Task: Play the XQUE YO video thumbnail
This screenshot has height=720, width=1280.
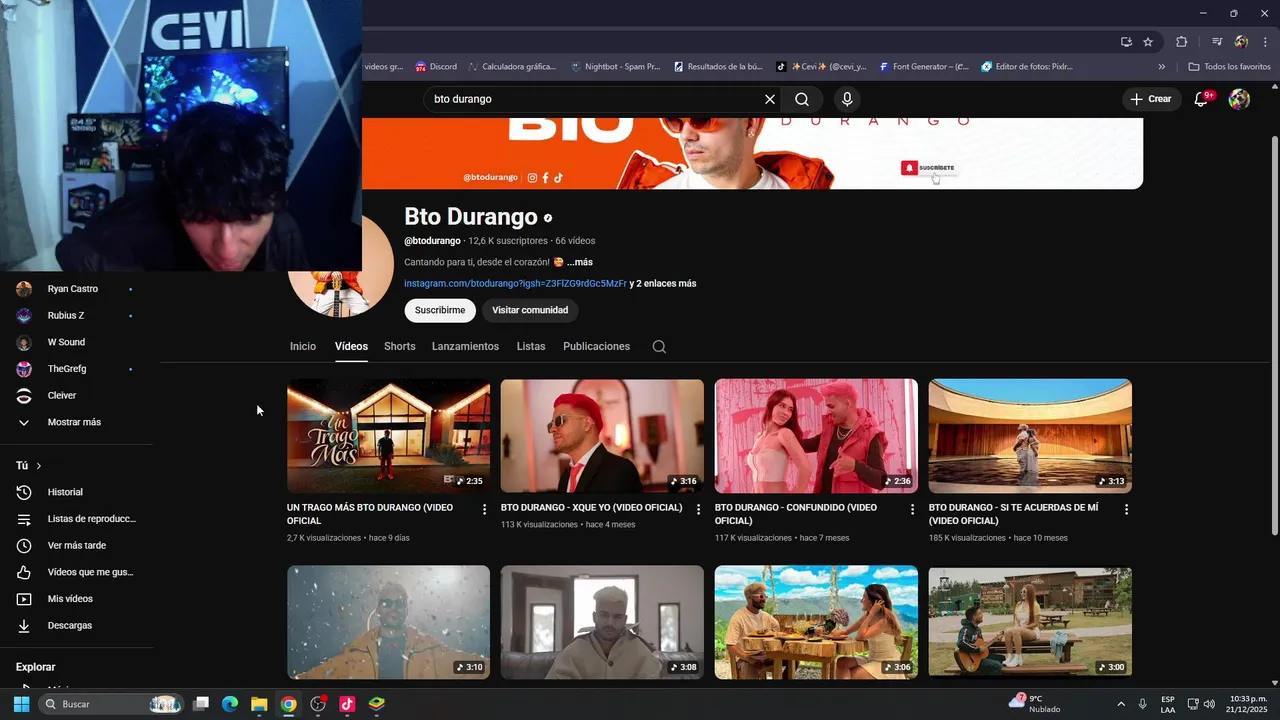Action: click(602, 436)
